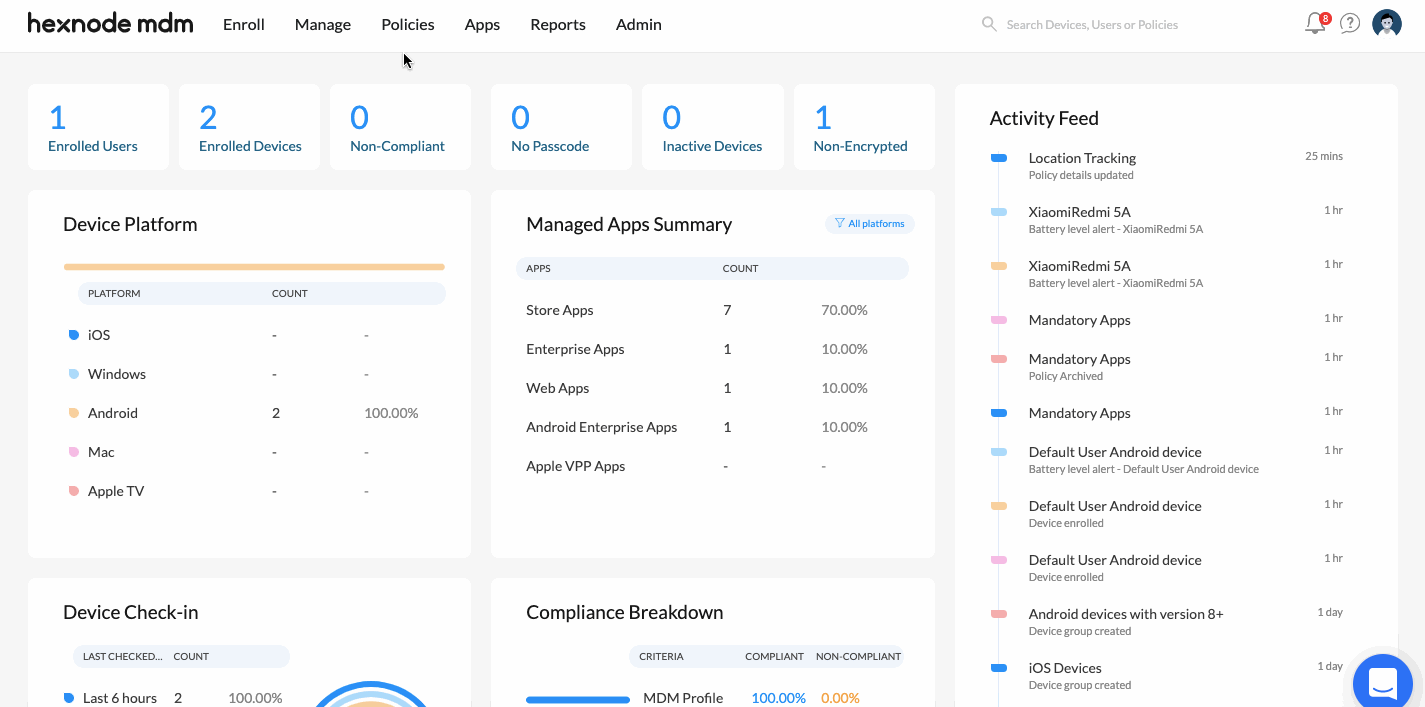
Task: Open the Inactive Devices card
Action: pos(713,127)
